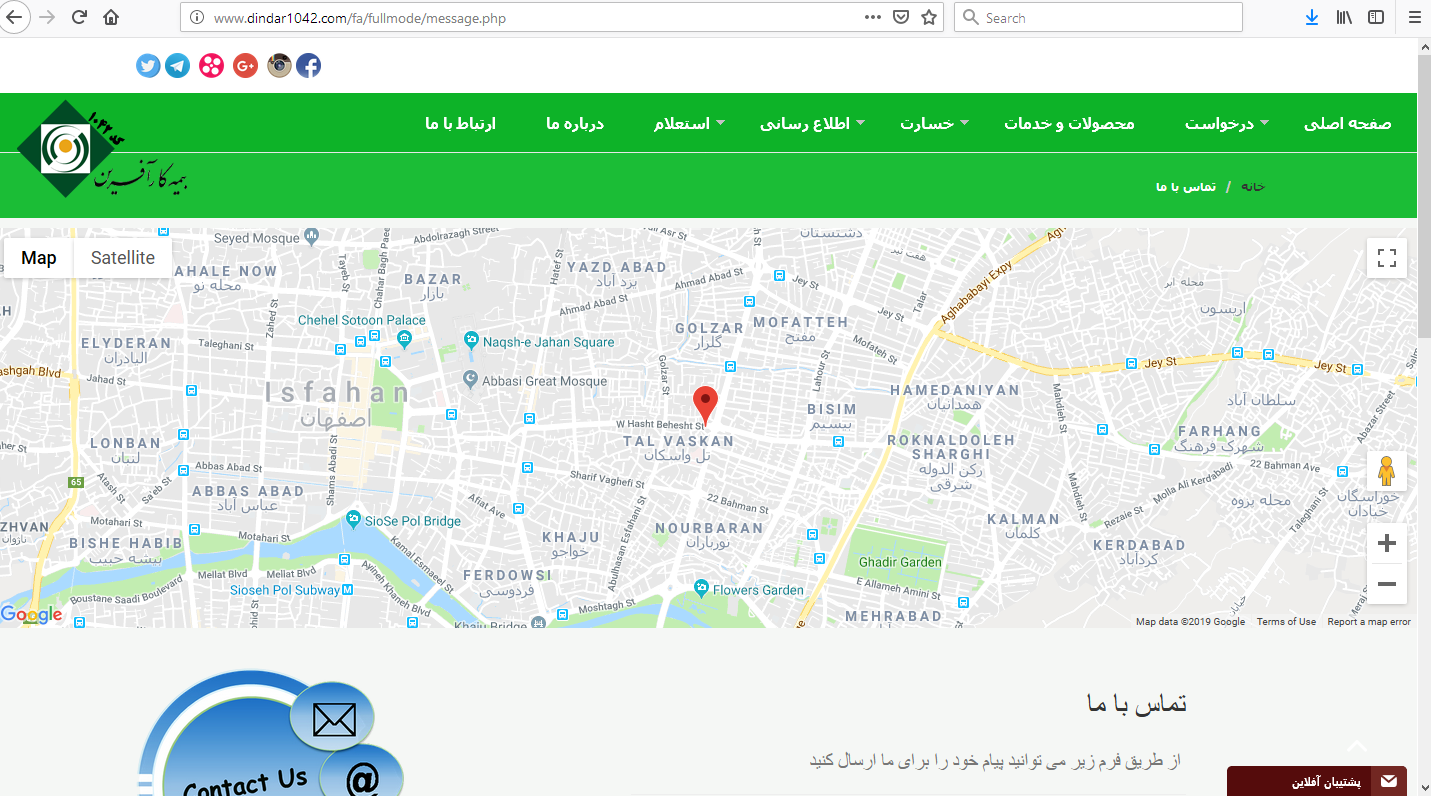Open the Facebook social icon
This screenshot has height=796, width=1431.
(309, 66)
